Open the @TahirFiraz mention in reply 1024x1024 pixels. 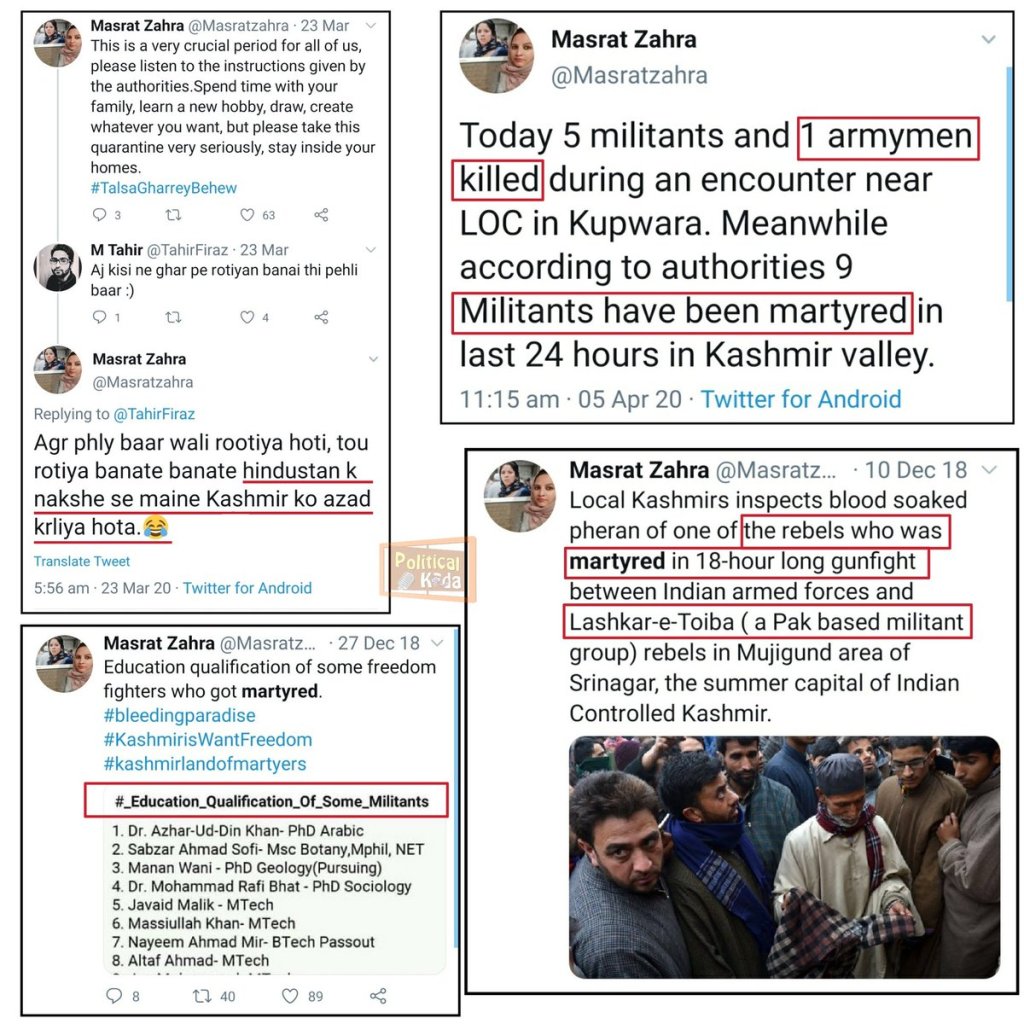click(154, 414)
